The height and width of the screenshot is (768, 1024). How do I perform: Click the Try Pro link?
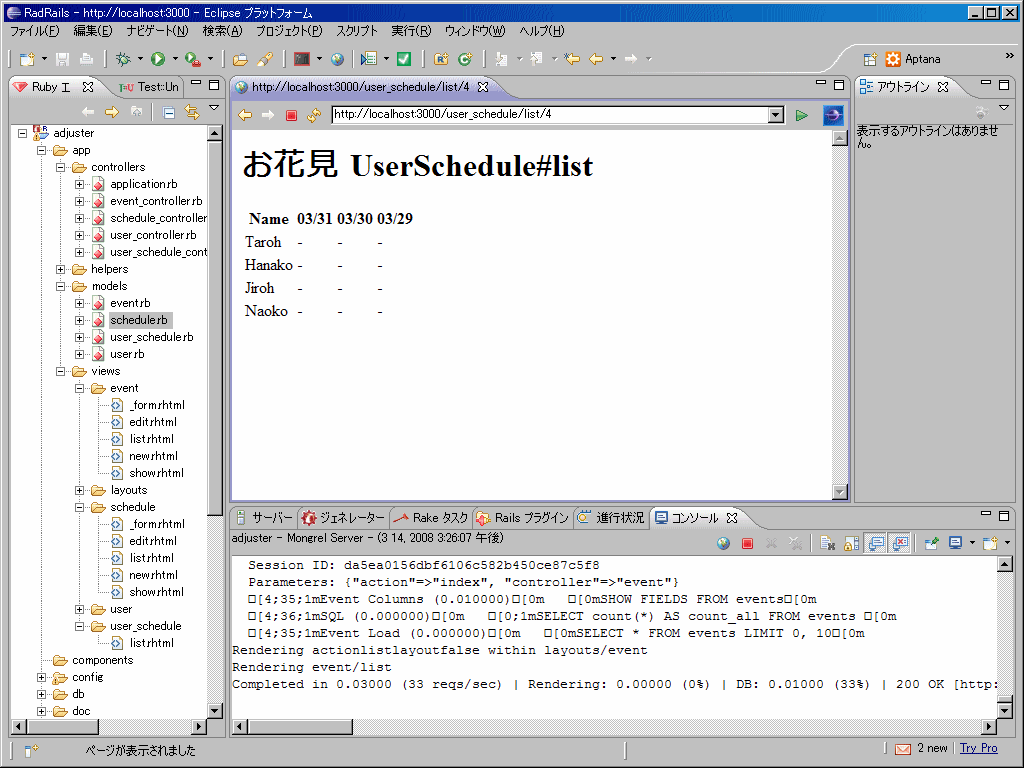click(978, 748)
